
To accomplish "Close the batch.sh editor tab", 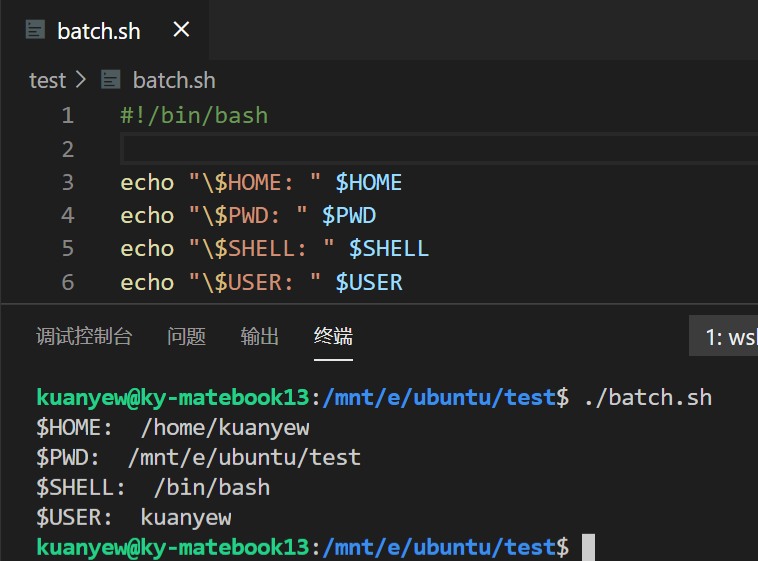I will coord(181,30).
